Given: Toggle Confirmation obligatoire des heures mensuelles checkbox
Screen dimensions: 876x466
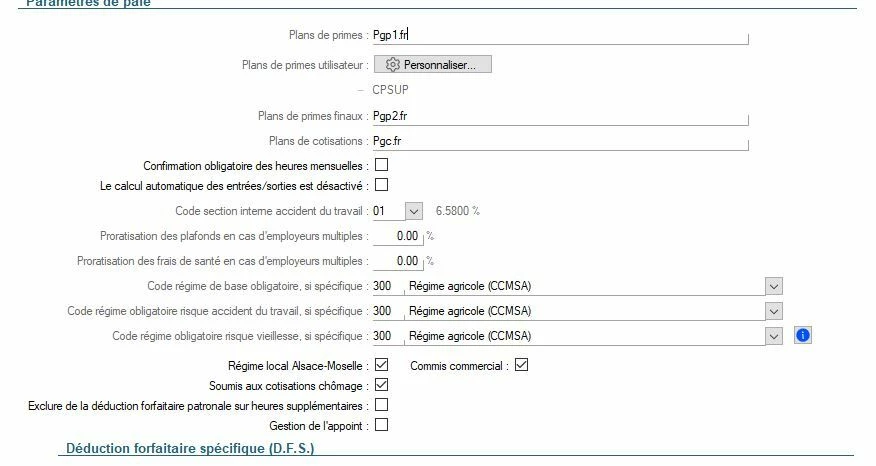Looking at the screenshot, I should click(x=381, y=164).
